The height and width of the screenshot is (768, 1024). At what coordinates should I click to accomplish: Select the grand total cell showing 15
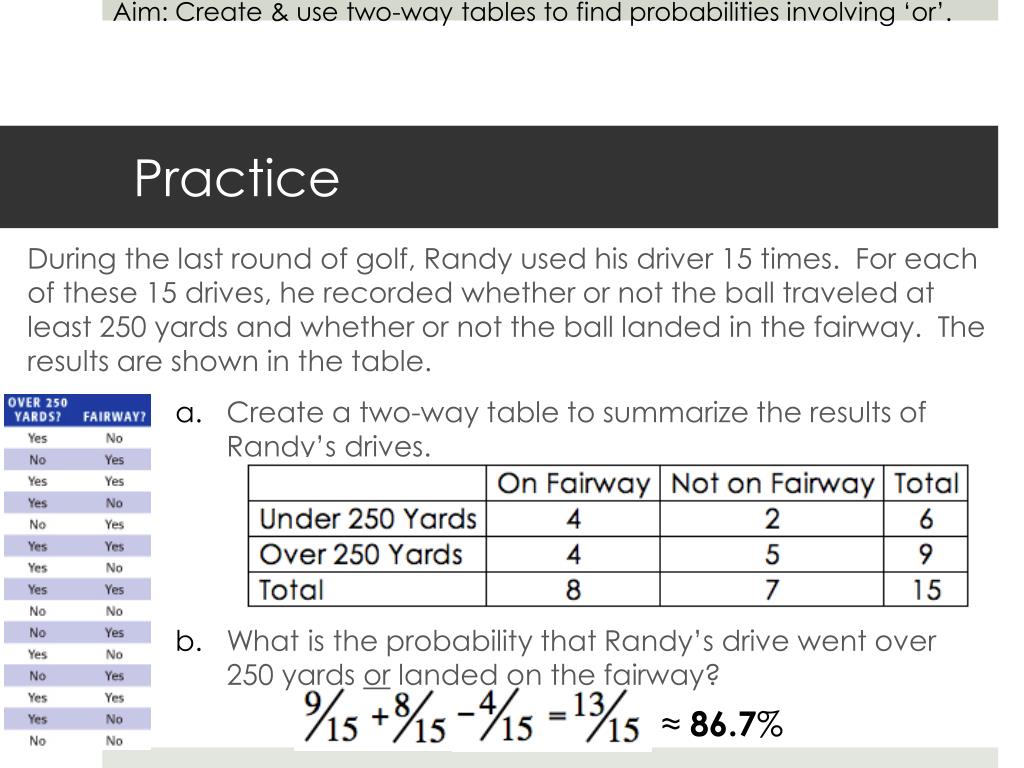click(x=926, y=589)
